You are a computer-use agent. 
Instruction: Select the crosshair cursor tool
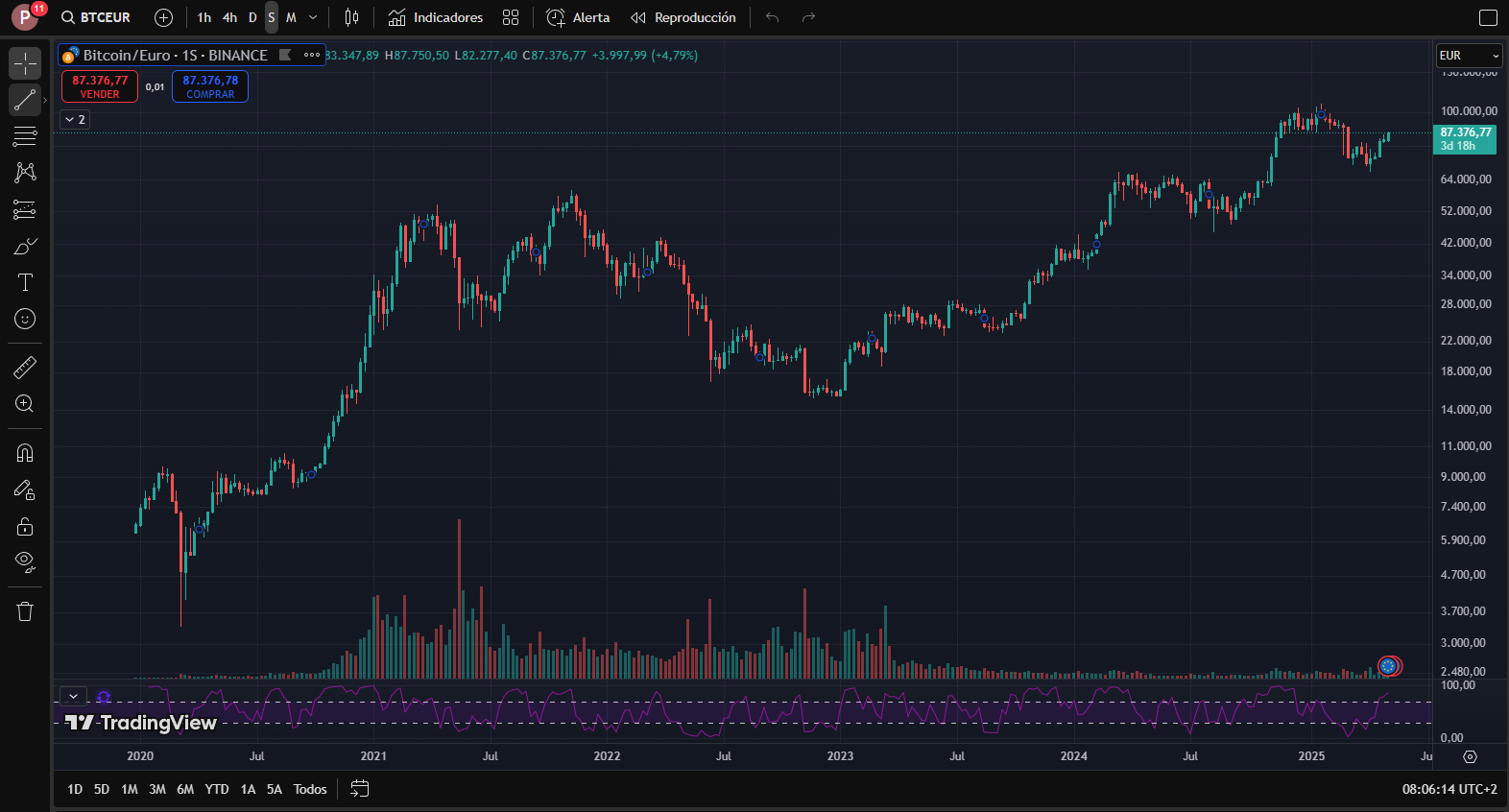coord(25,63)
